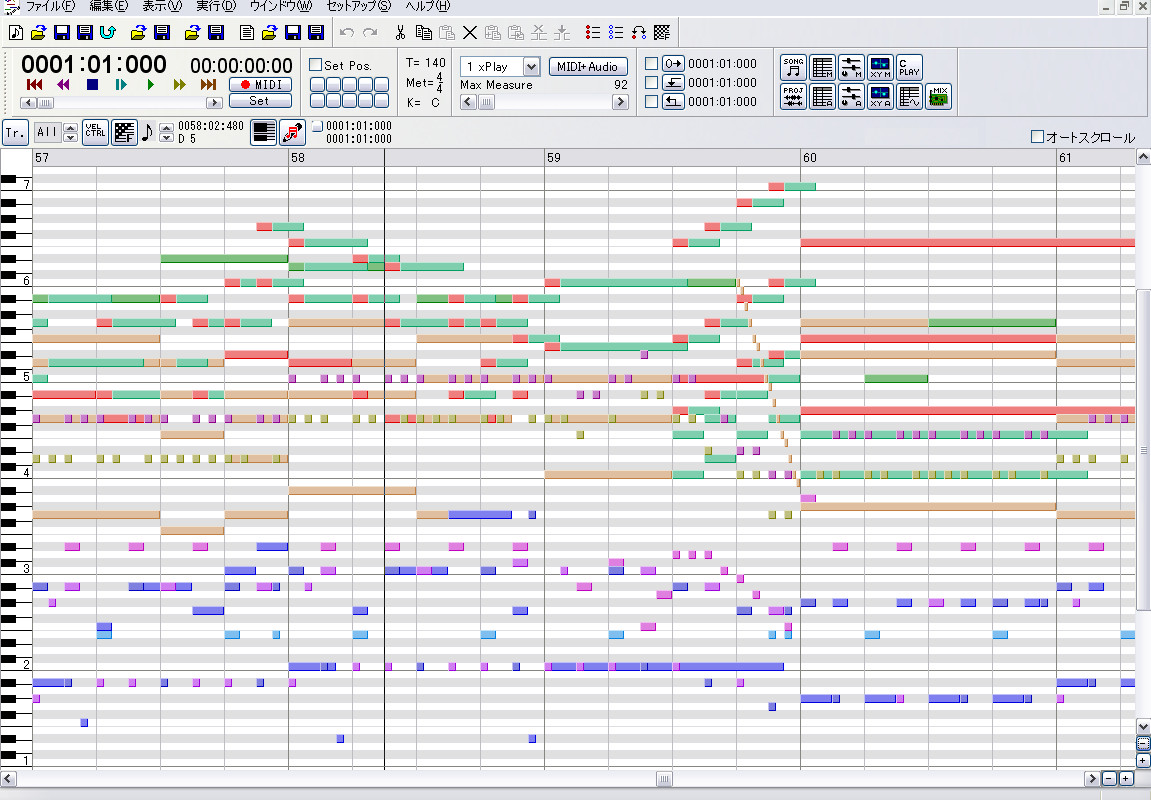Click the Max Measure slider thumb
The width and height of the screenshot is (1151, 800).
coord(486,103)
